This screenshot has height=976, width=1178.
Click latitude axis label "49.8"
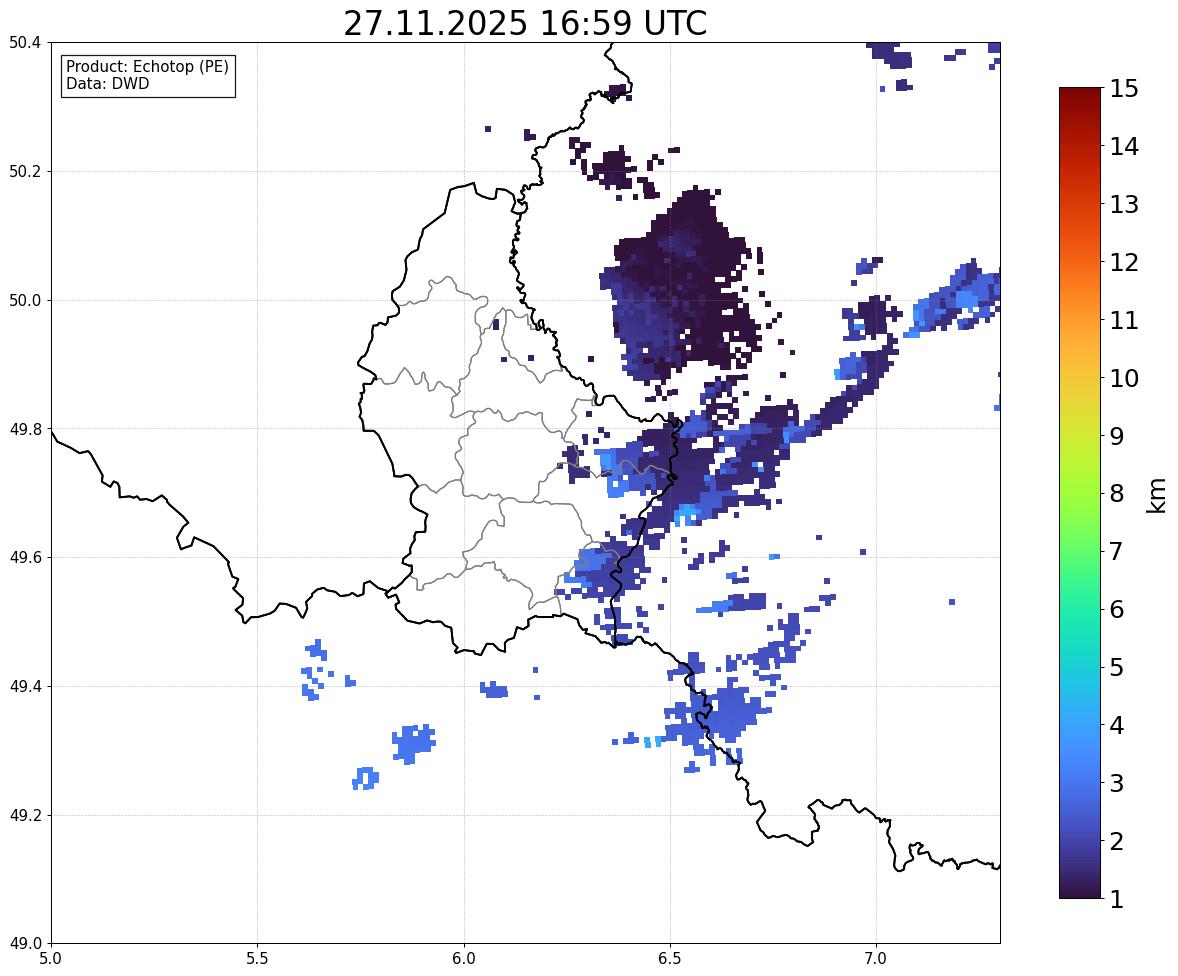25,429
